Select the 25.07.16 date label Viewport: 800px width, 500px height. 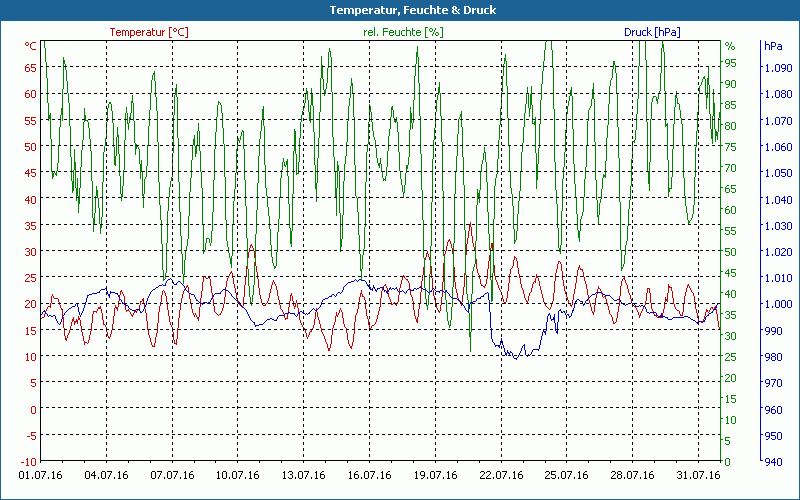tap(568, 475)
